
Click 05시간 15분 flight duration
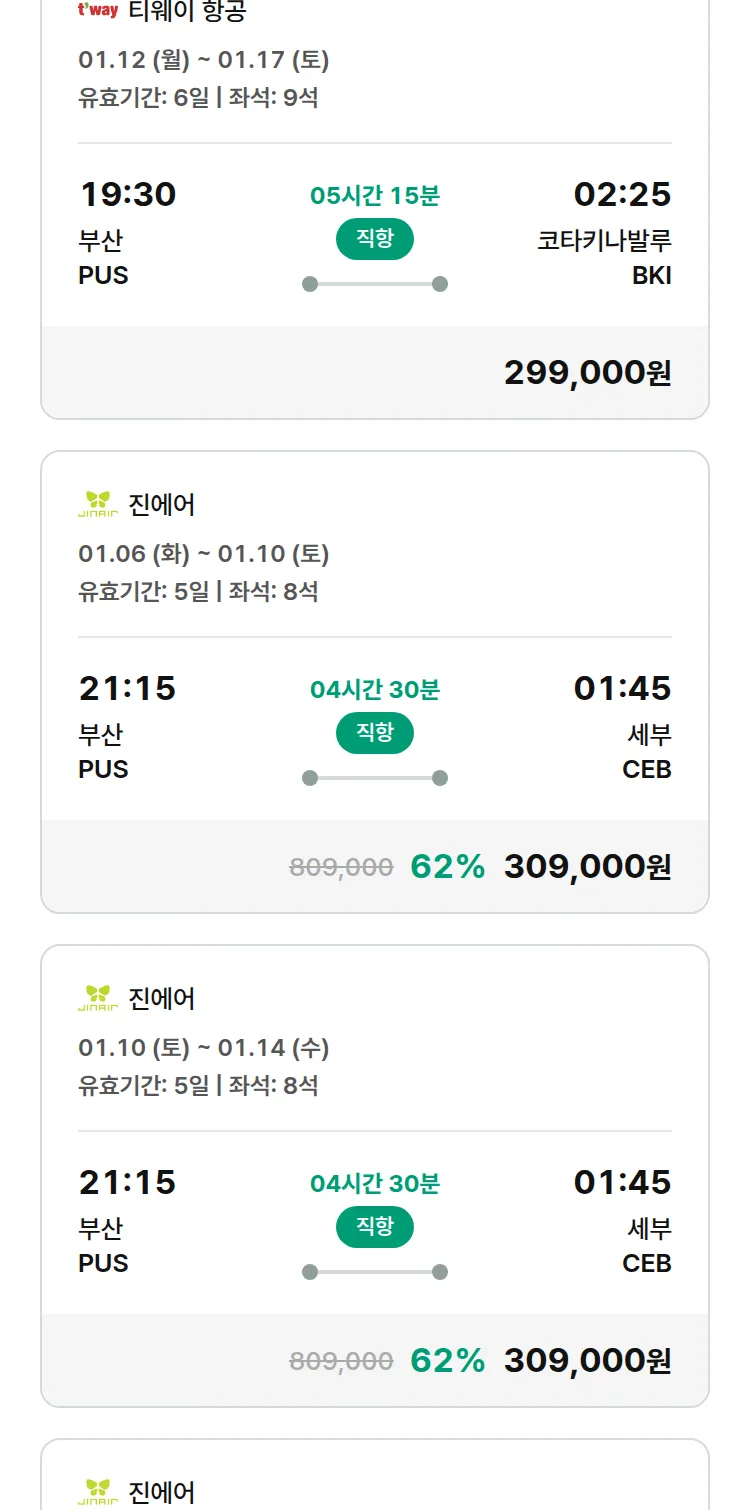pyautogui.click(x=375, y=195)
